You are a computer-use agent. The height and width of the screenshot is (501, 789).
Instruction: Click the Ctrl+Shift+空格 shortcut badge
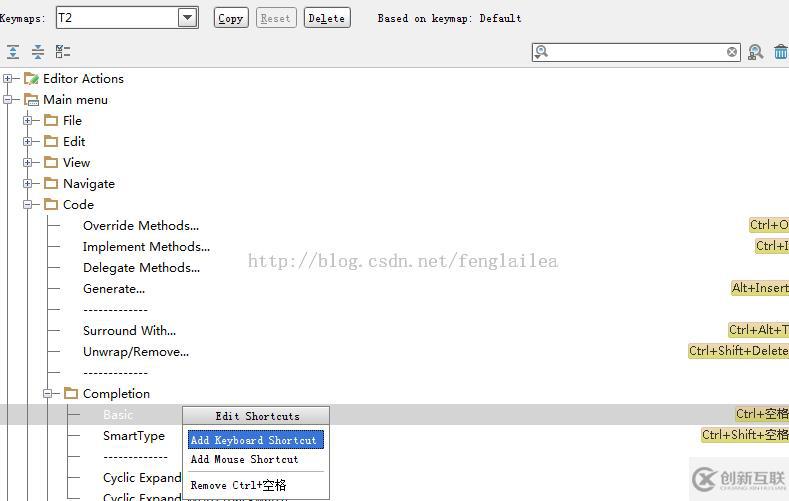(745, 435)
